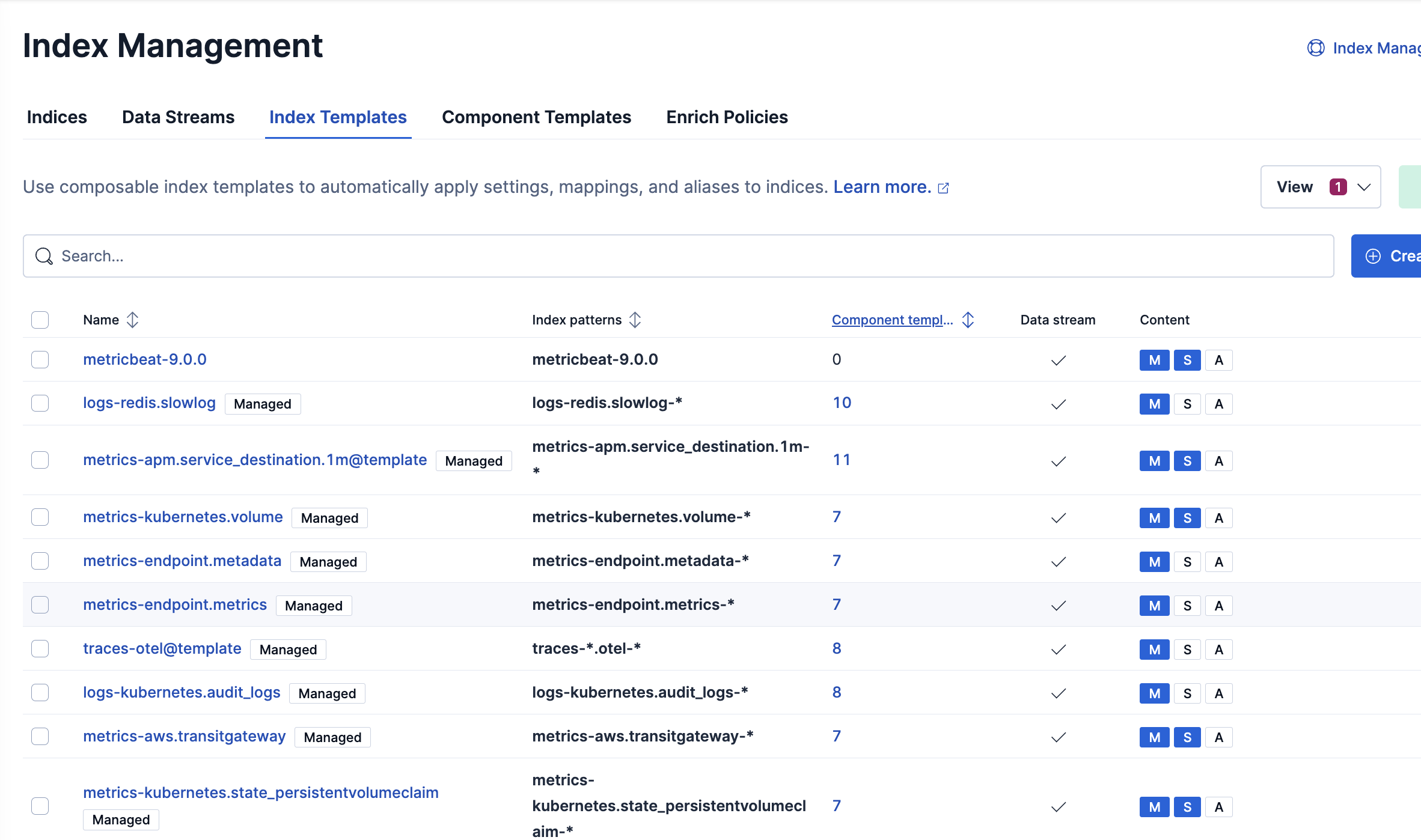Switch to the Data Streams tab
Screen dimensions: 1421x840
tap(178, 117)
